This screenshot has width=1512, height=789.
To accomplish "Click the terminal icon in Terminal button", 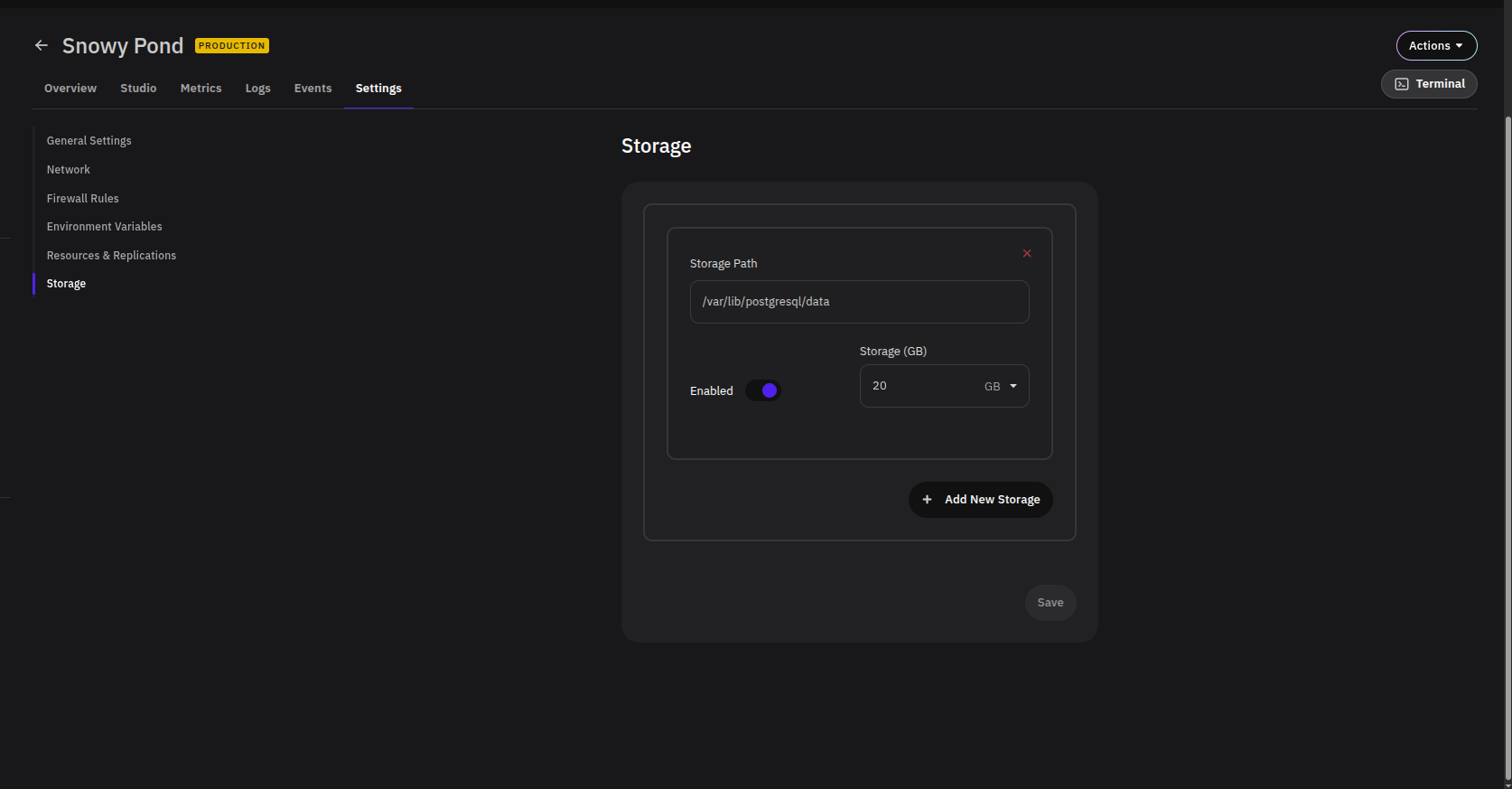I will pos(1402,84).
